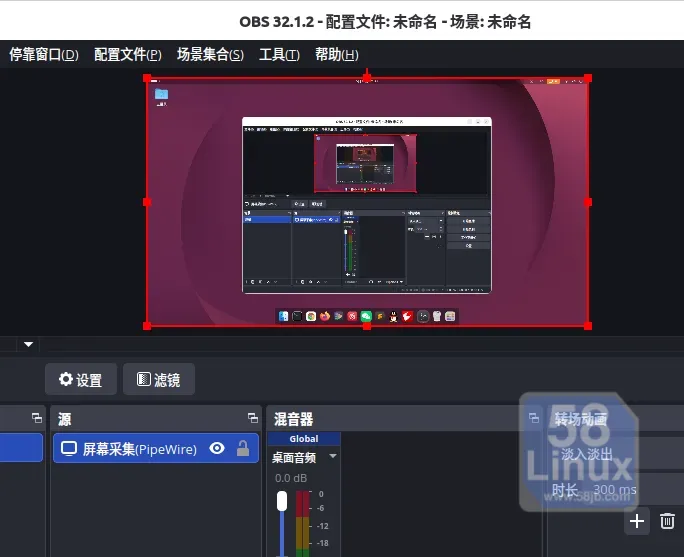Add a new scene transition with plus
Screen dimensions: 684x557
pos(637,521)
